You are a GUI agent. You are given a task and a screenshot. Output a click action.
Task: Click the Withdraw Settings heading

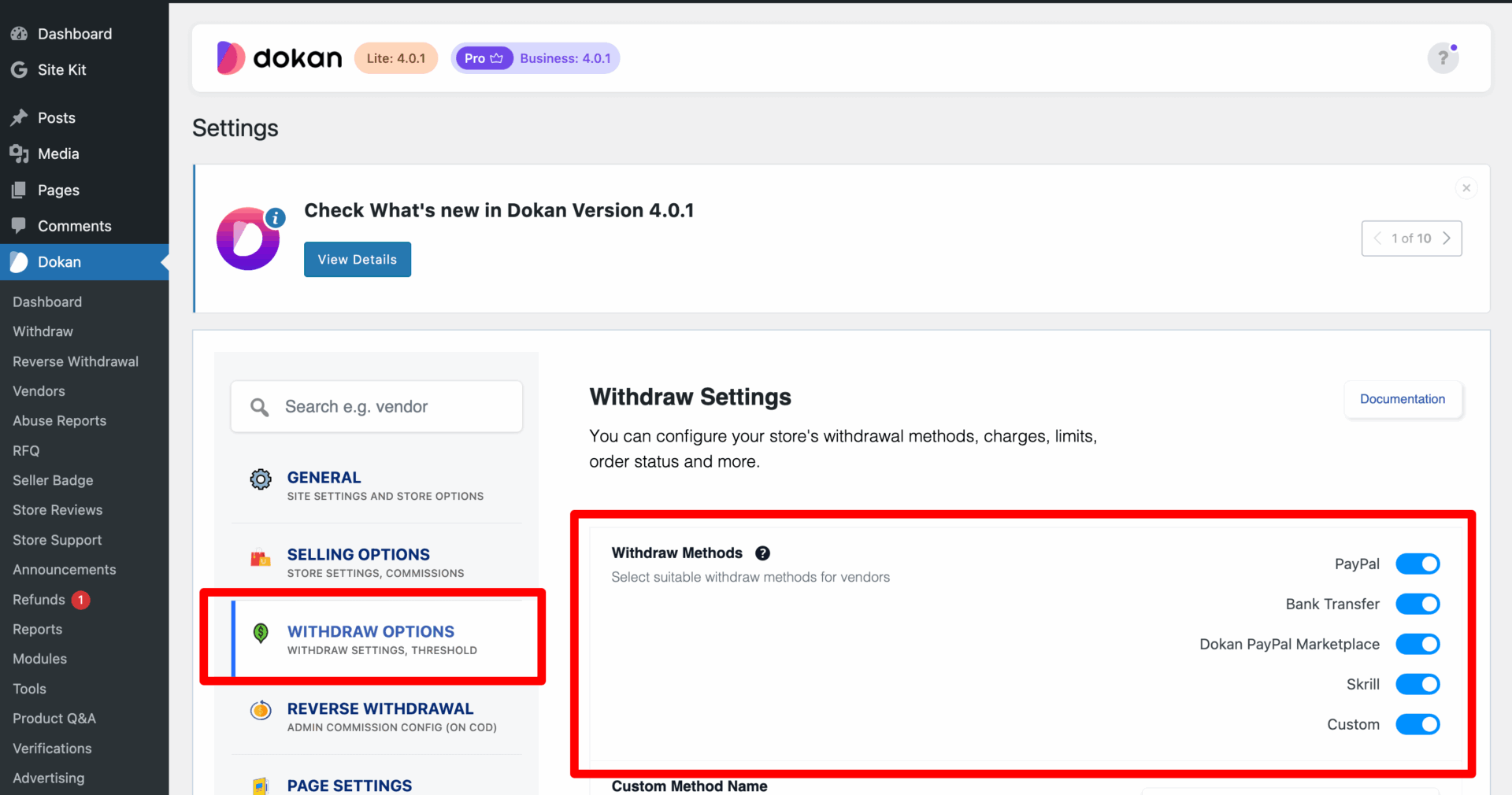coord(690,397)
